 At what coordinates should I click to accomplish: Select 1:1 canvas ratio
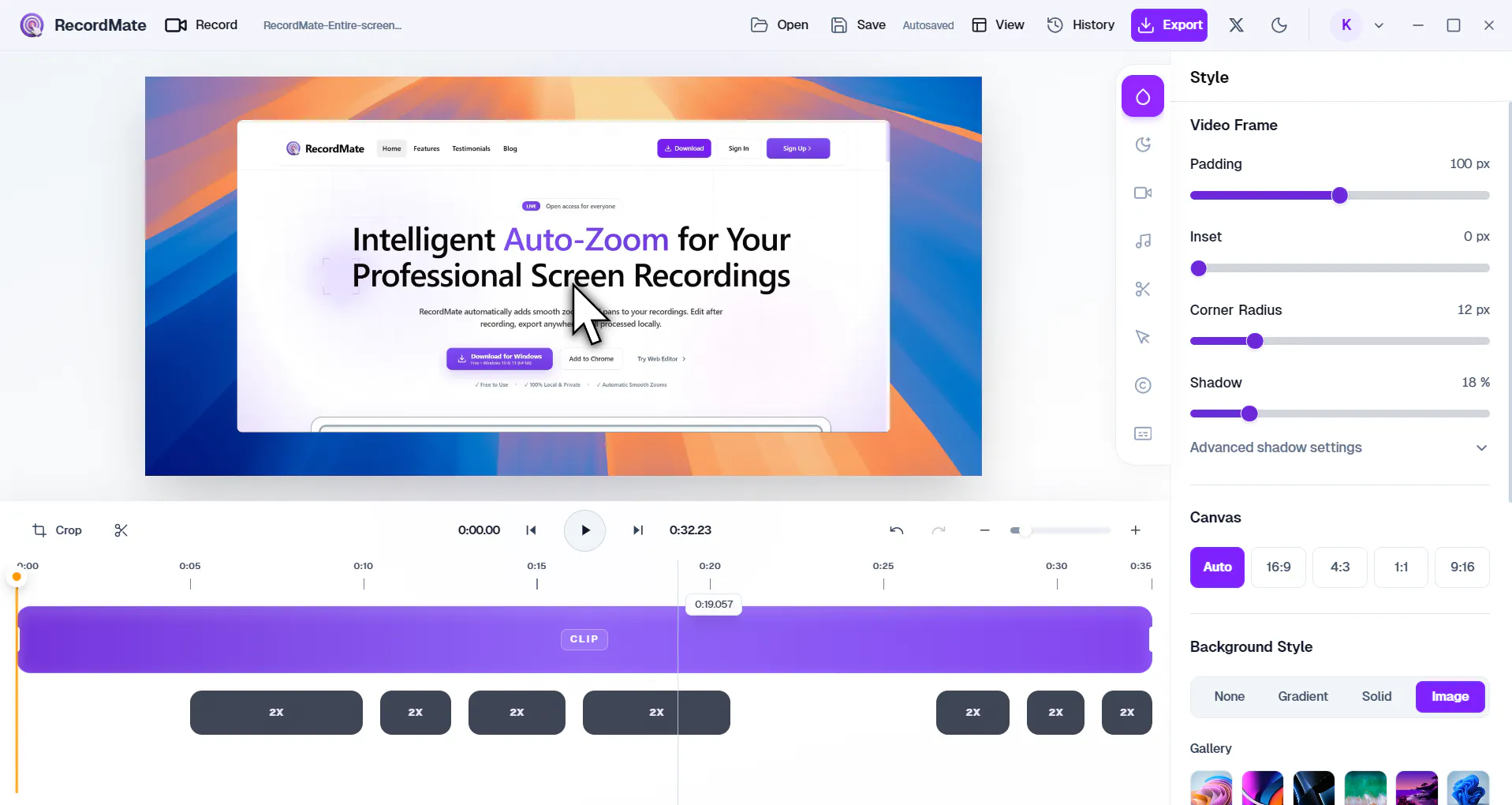tap(1401, 567)
